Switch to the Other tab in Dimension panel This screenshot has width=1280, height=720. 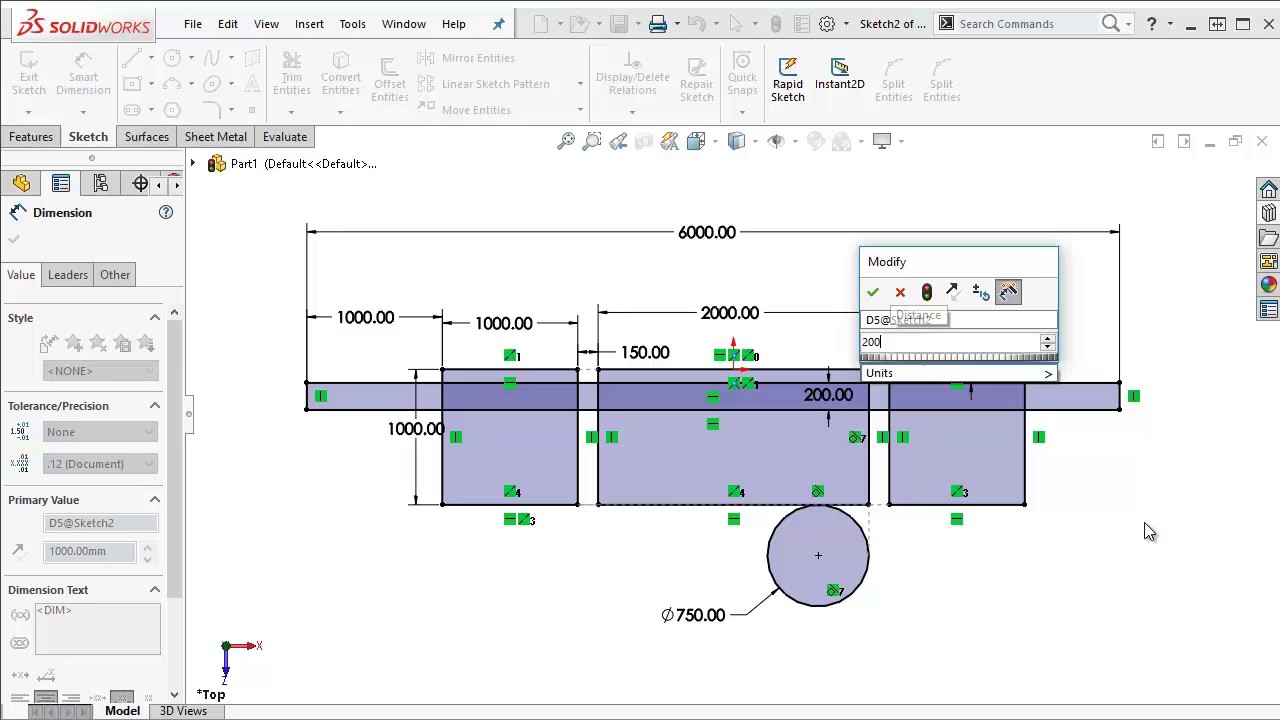tap(115, 275)
